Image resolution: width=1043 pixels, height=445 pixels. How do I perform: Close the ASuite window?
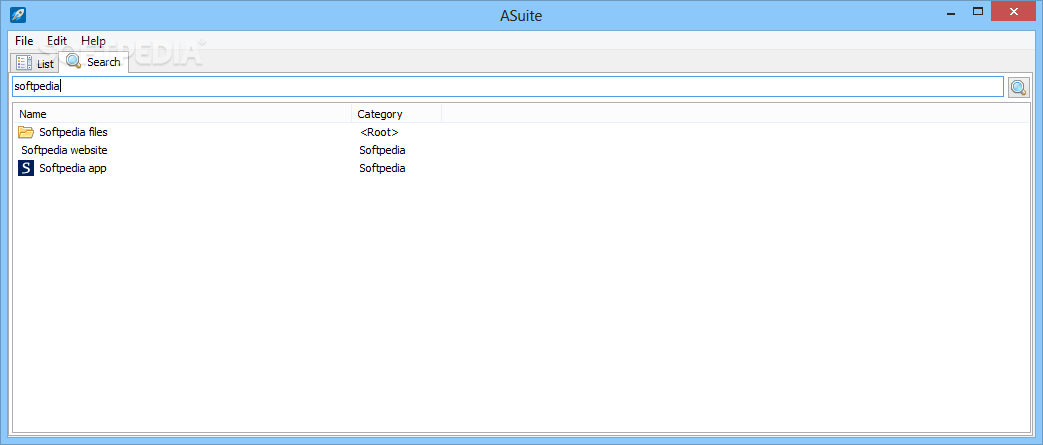[1014, 11]
